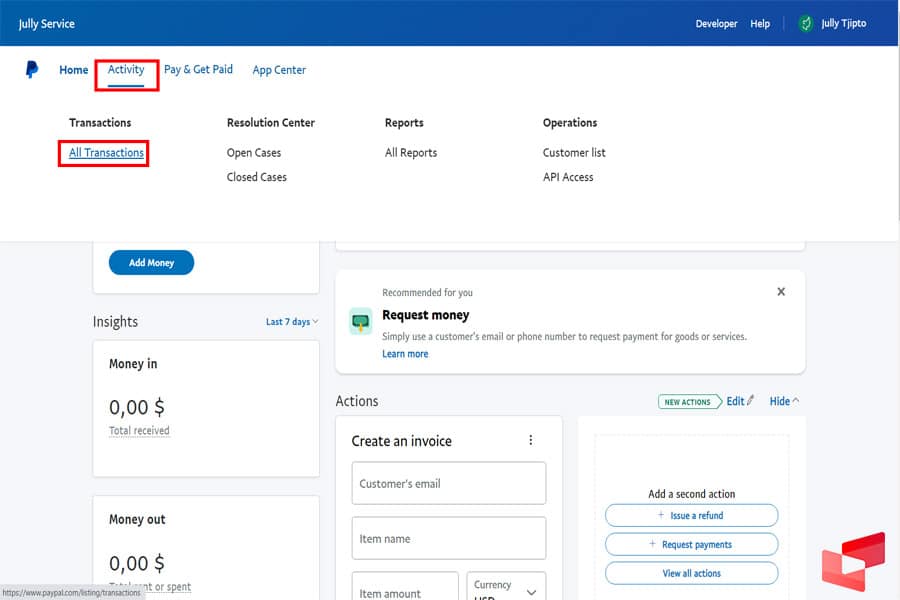Click the user profile avatar icon
The height and width of the screenshot is (600, 900).
806,24
